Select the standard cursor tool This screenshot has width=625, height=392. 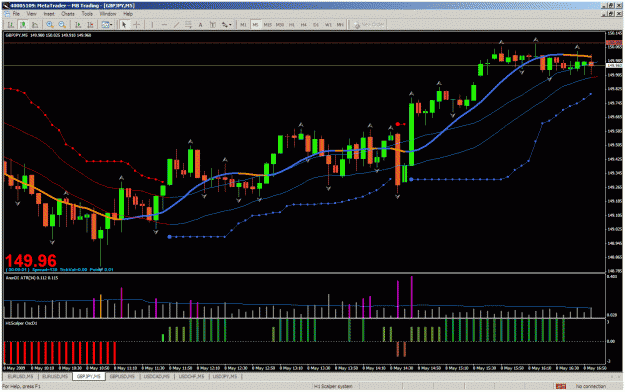(x=124, y=25)
